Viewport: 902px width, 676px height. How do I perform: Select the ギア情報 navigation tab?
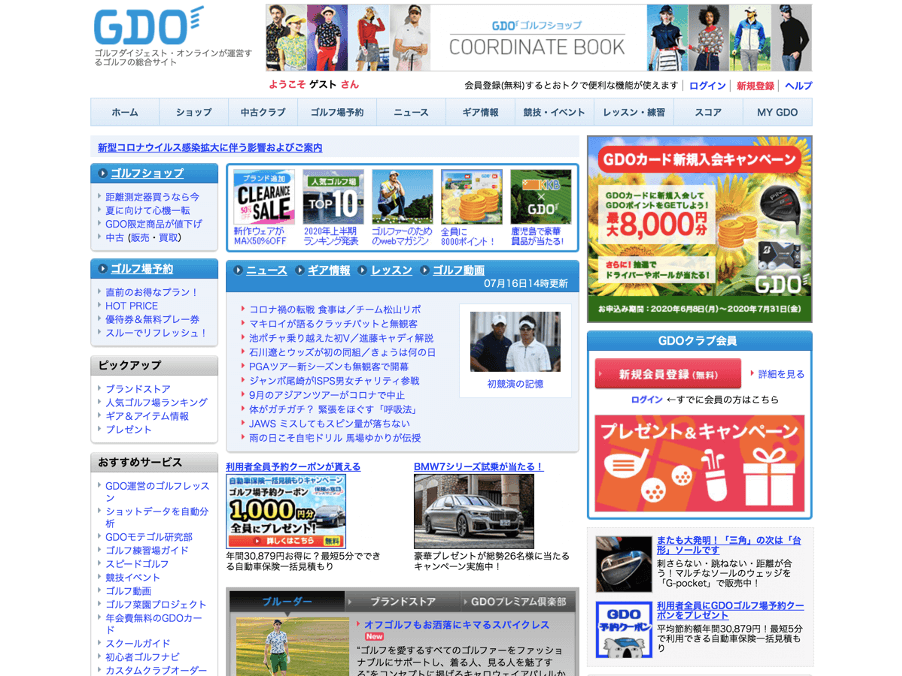[480, 112]
